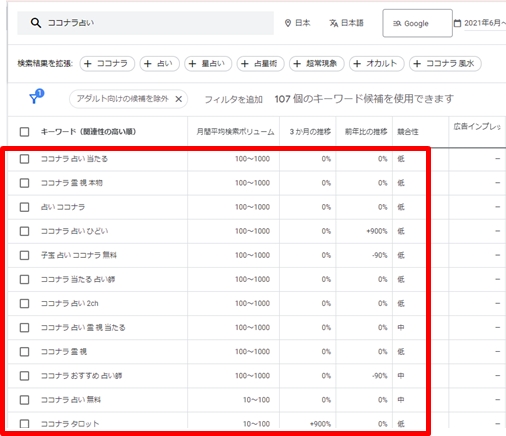Add 超常現象 chip to broaden search
506x436 pixels.
tap(317, 63)
